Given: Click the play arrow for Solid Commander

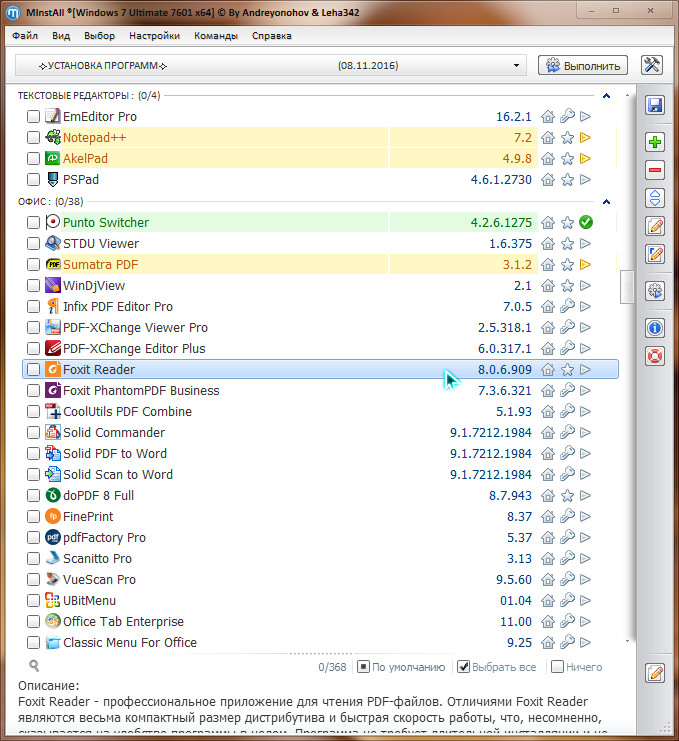Looking at the screenshot, I should pyautogui.click(x=585, y=432).
